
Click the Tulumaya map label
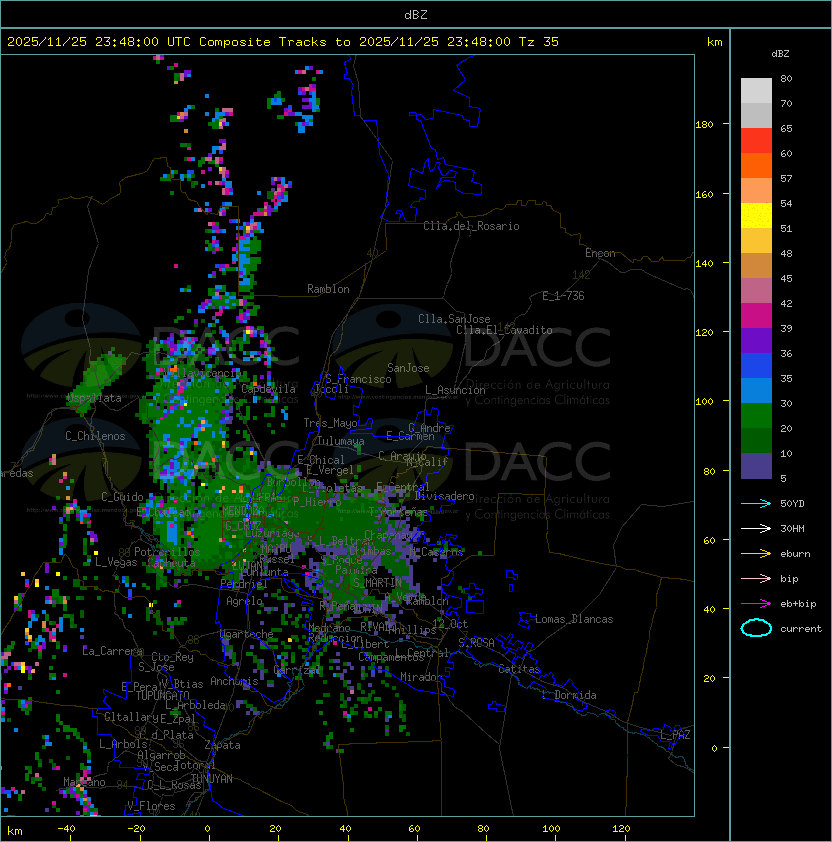tap(341, 441)
